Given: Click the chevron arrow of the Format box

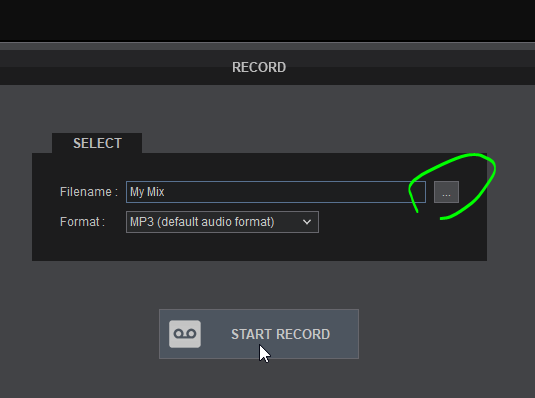Looking at the screenshot, I should (x=307, y=222).
